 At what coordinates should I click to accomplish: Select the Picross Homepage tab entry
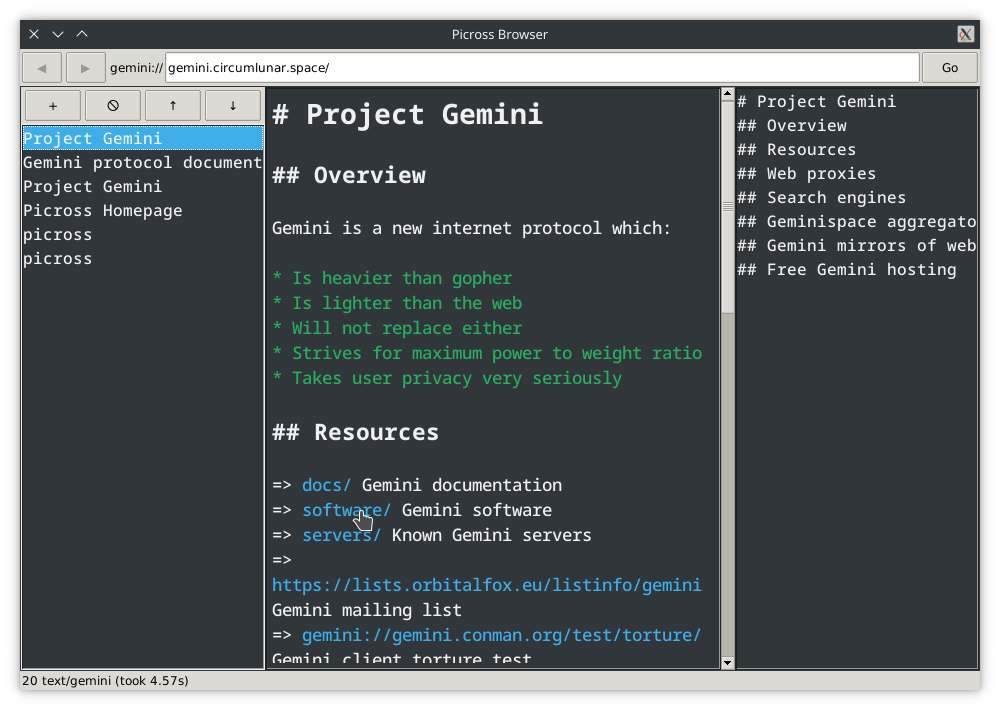pyautogui.click(x=103, y=211)
